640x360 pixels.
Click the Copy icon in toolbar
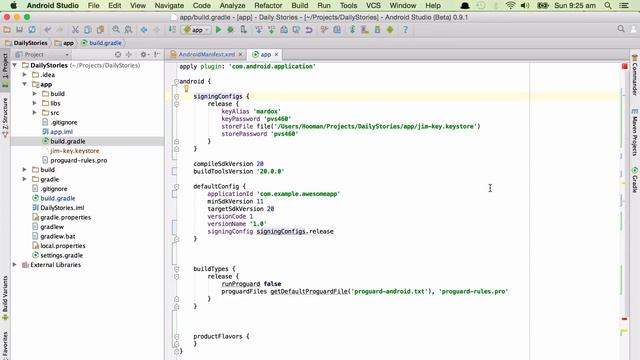click(x=88, y=30)
